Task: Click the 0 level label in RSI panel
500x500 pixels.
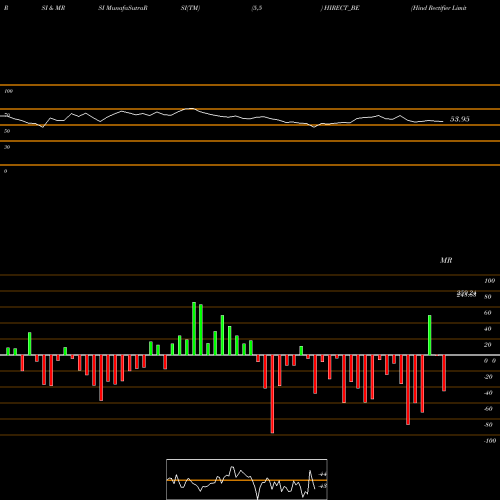Action: tap(5, 171)
